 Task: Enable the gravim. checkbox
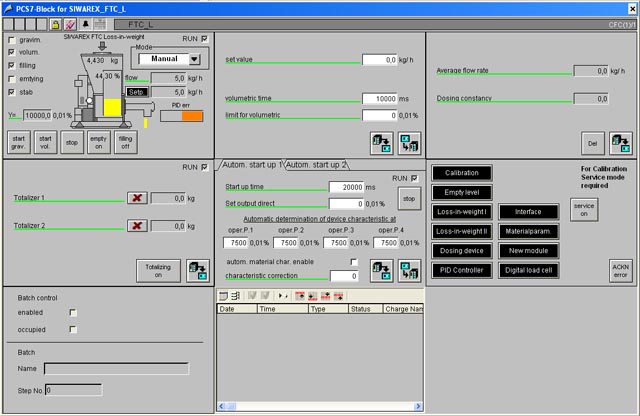[x=11, y=40]
